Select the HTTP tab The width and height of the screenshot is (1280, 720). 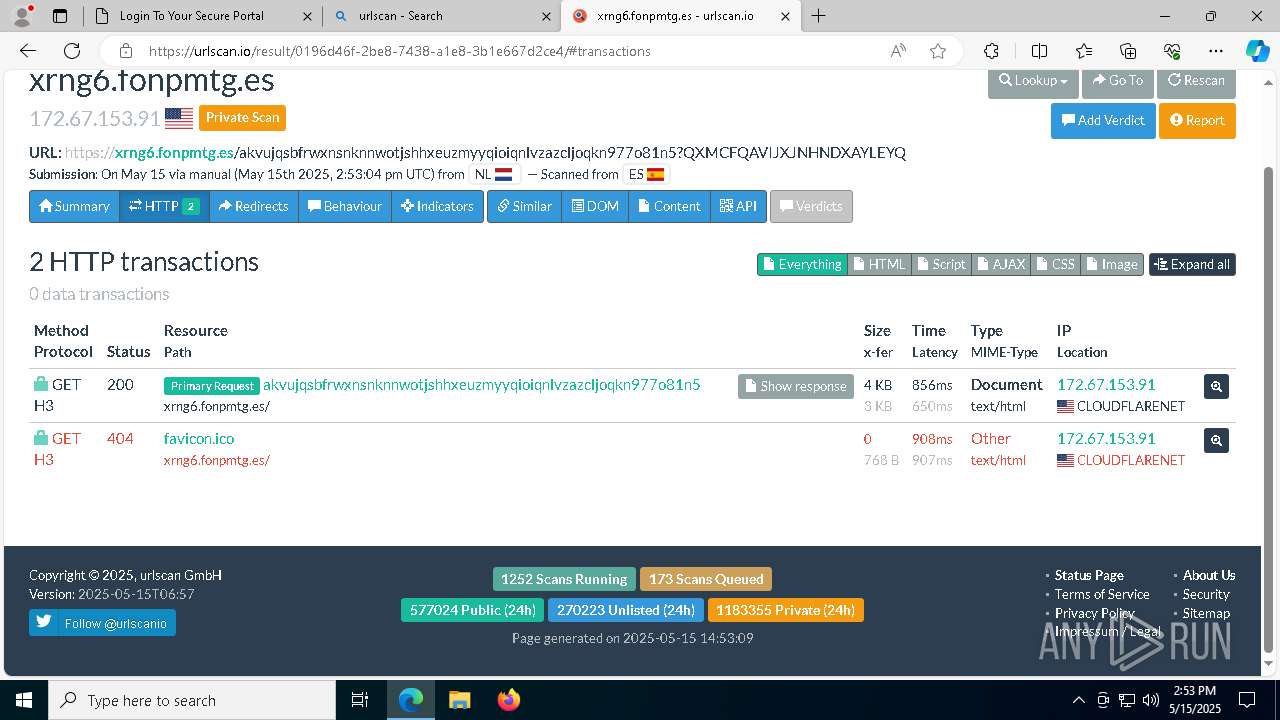tap(164, 206)
